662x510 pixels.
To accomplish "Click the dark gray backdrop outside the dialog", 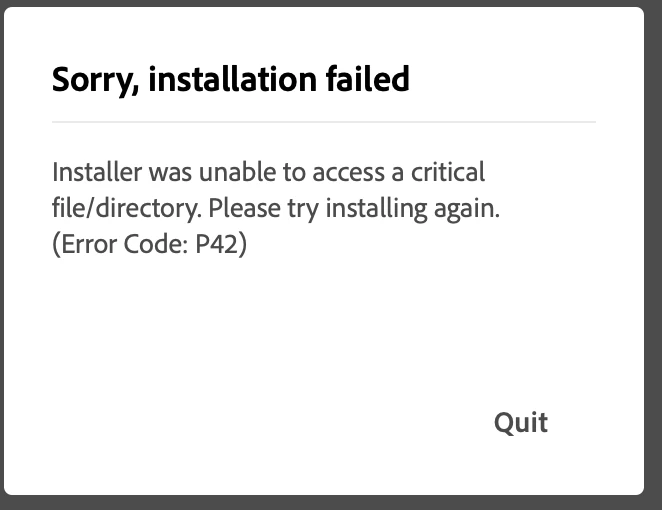I will point(653,253).
